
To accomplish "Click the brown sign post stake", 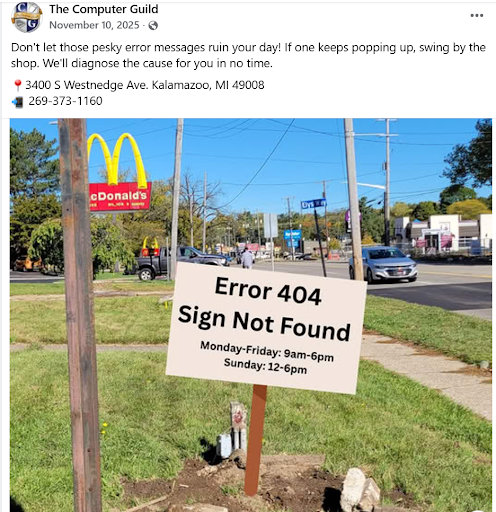I will coord(256,440).
